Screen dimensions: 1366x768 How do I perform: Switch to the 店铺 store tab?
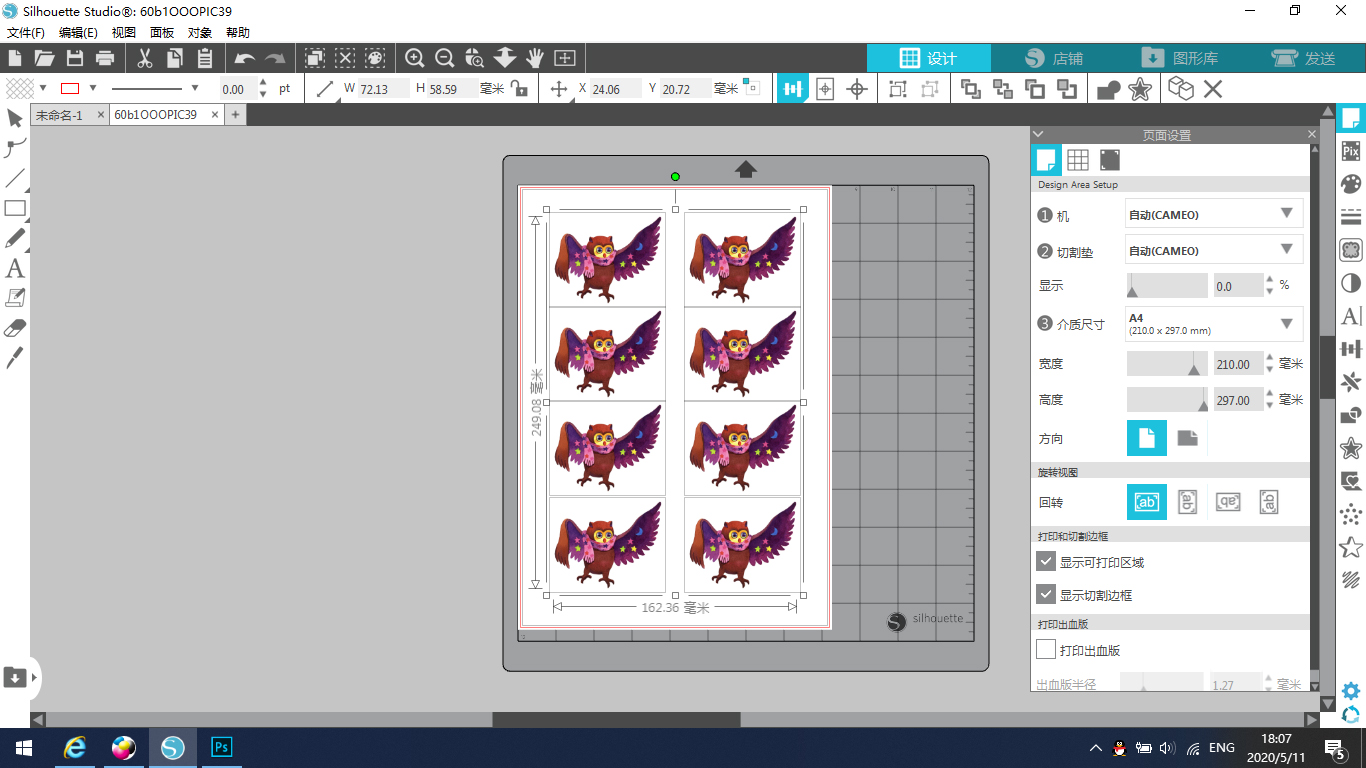[x=1054, y=58]
